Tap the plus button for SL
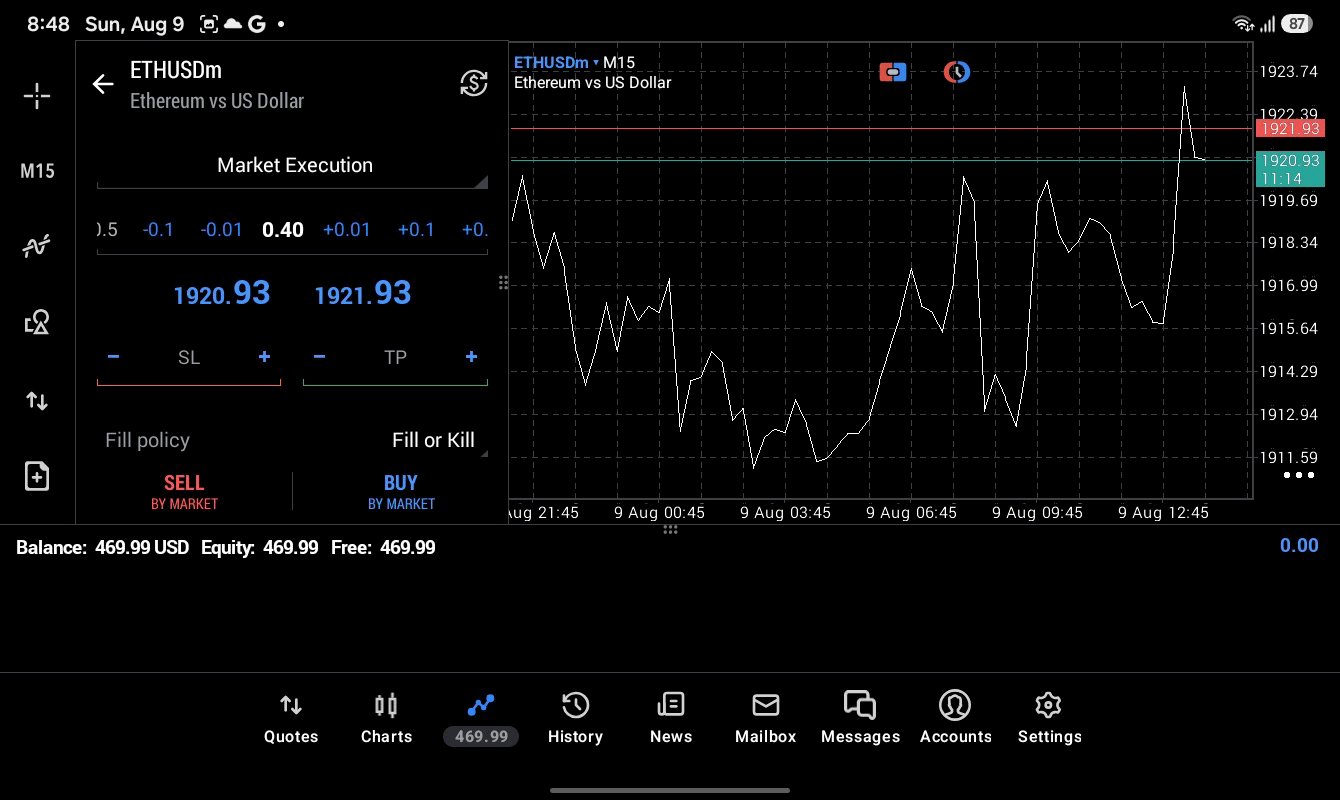1340x800 pixels. point(264,357)
